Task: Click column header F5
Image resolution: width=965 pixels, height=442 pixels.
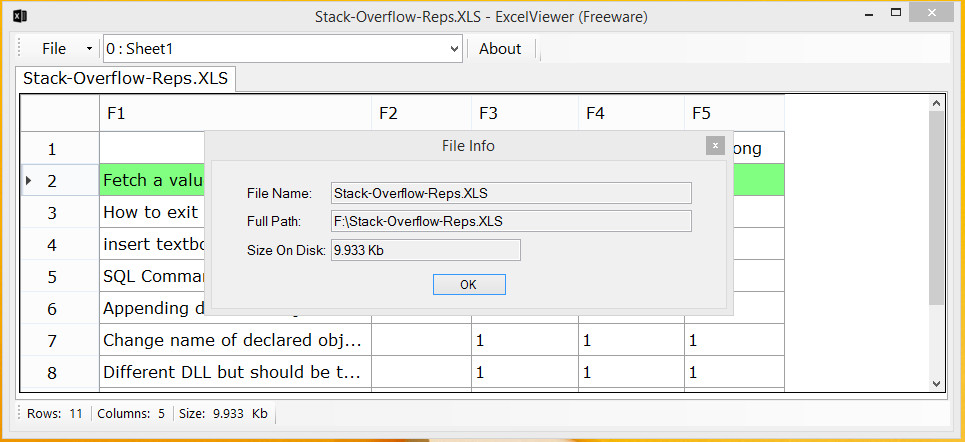Action: 734,113
